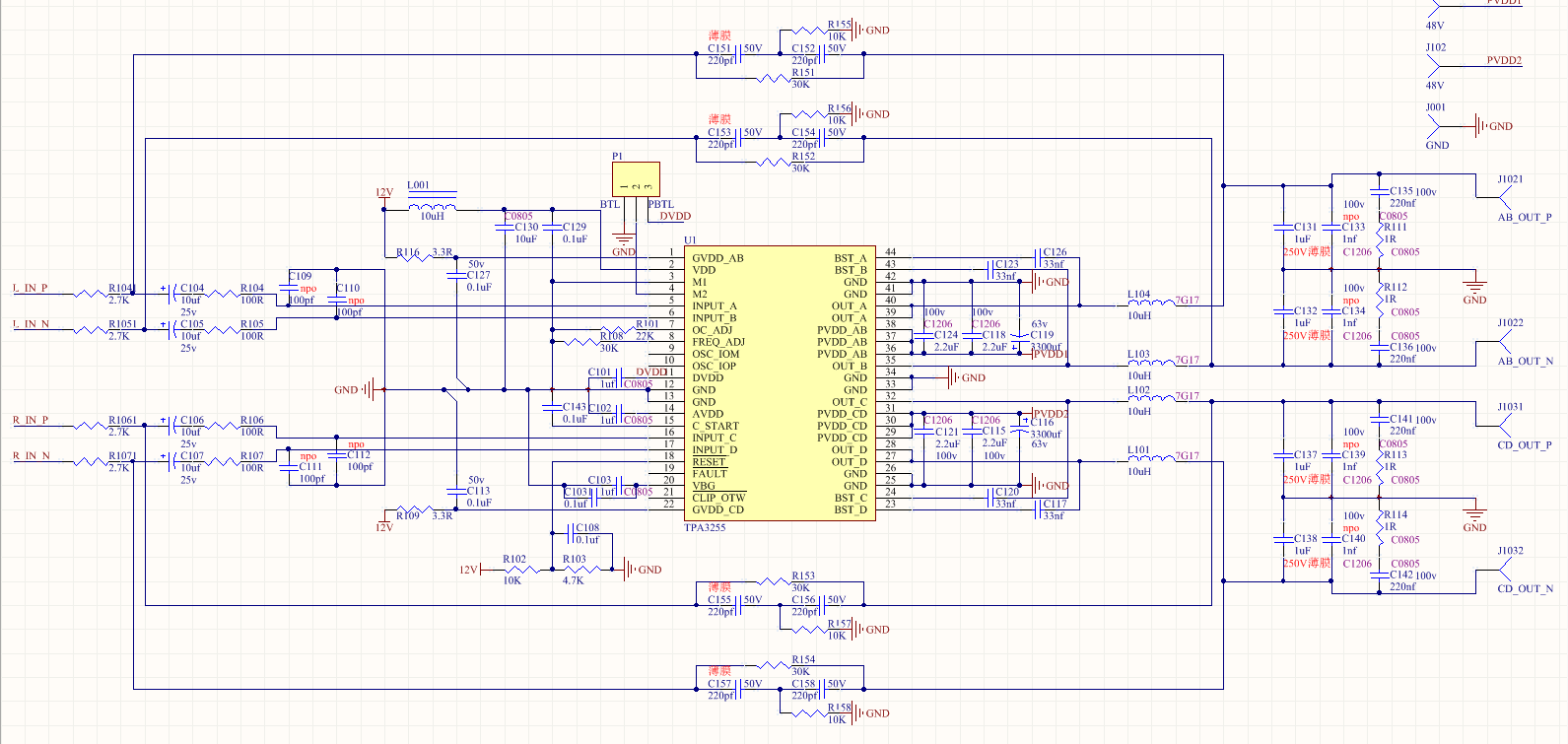Image resolution: width=1568 pixels, height=744 pixels.
Task: Click the 'OC_ADJ' pin label
Action: 713,330
